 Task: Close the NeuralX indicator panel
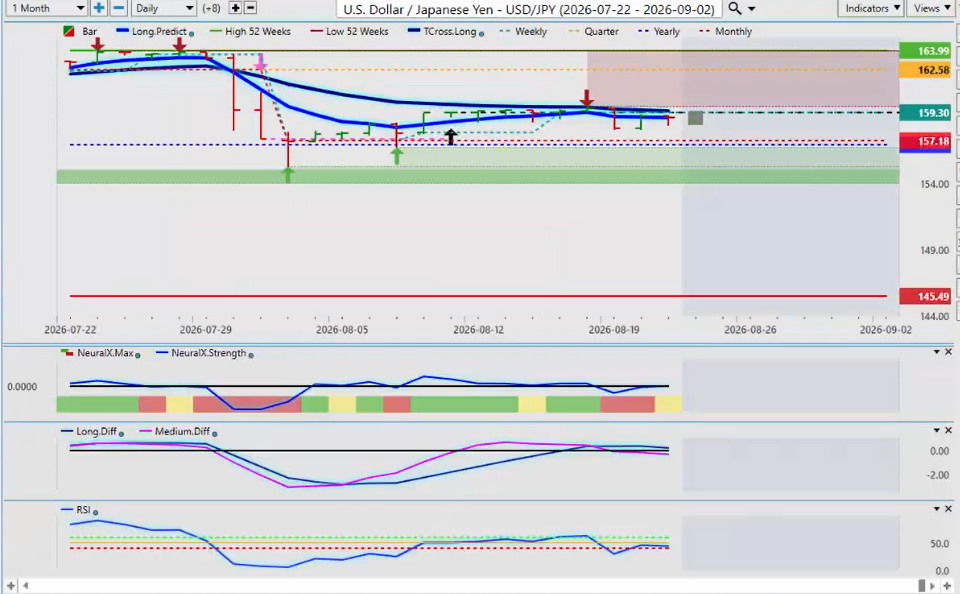(948, 352)
